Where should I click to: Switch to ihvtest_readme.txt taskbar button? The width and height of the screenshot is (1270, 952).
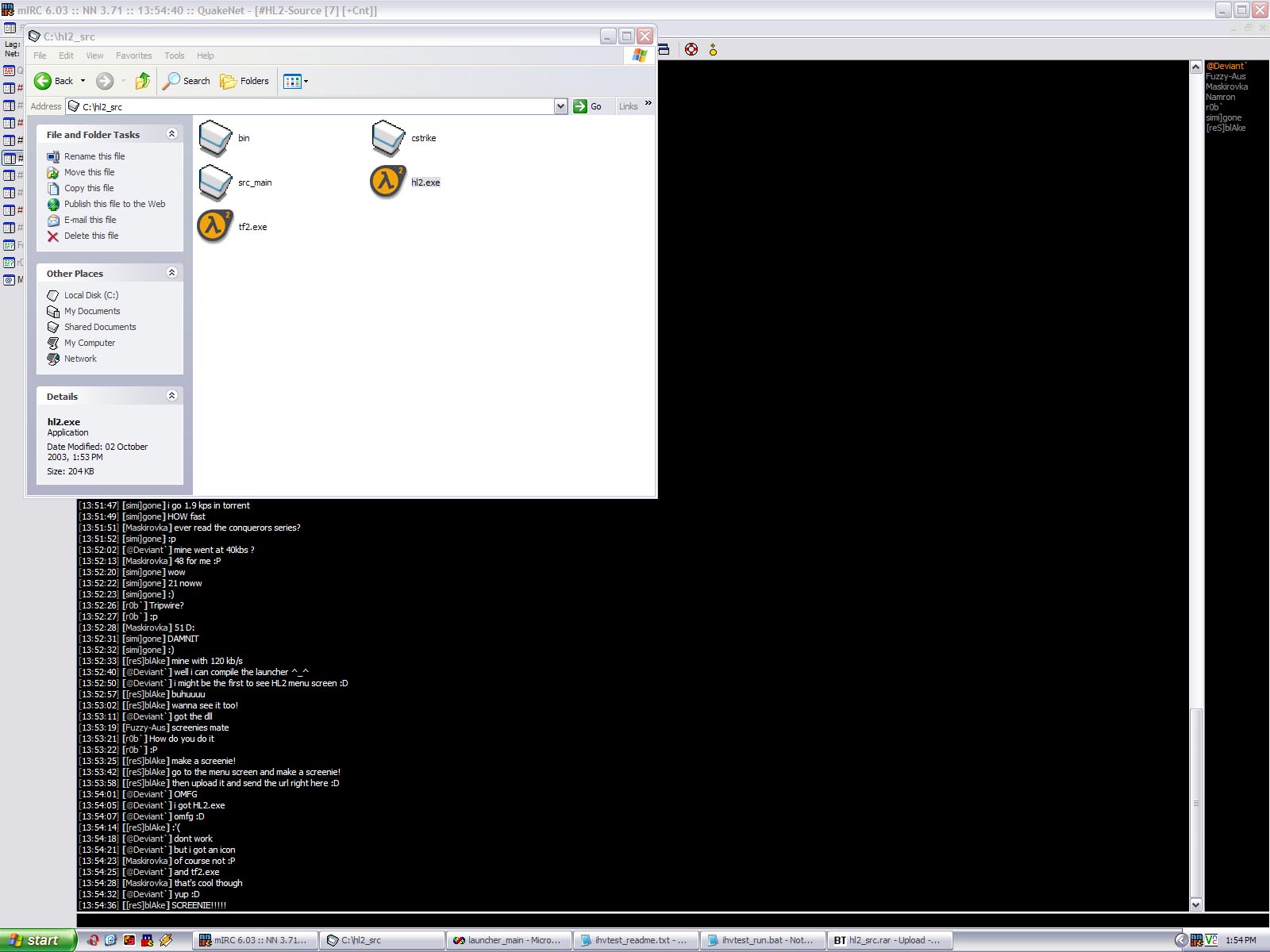point(634,940)
